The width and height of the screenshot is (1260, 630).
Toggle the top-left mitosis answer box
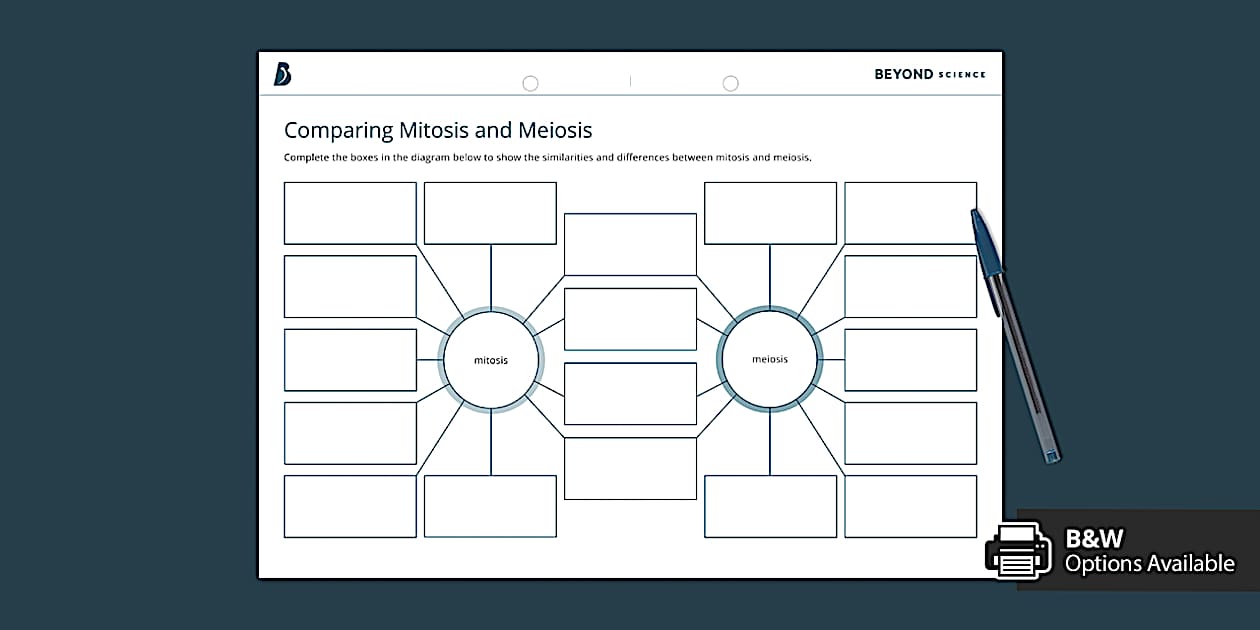[x=350, y=212]
